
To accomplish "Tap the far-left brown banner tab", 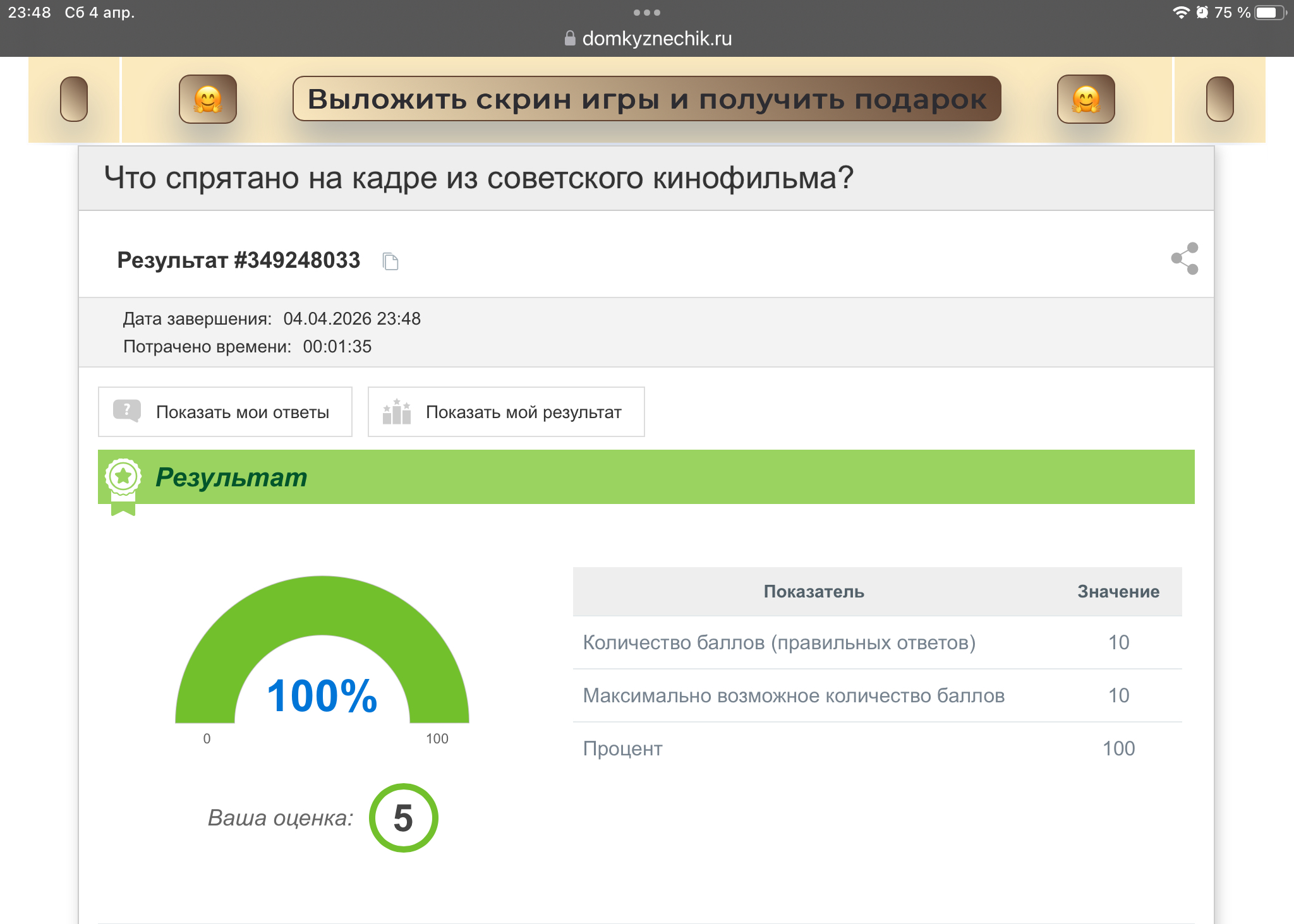I will click(x=74, y=99).
